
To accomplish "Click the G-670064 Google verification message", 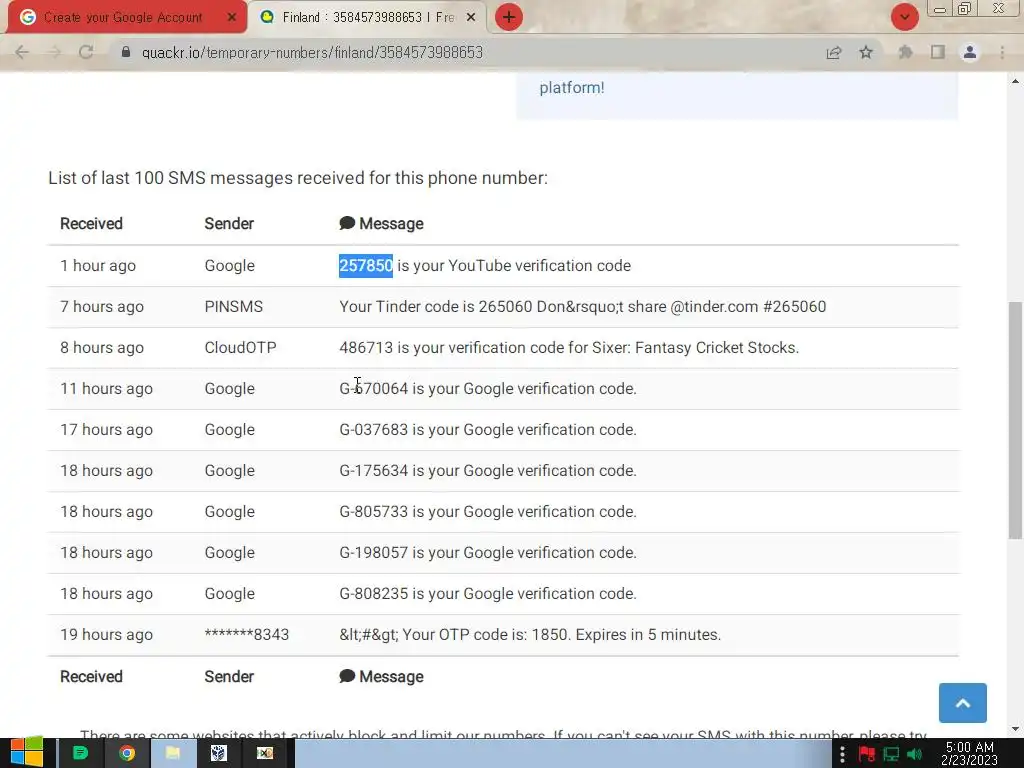I will pos(488,389).
